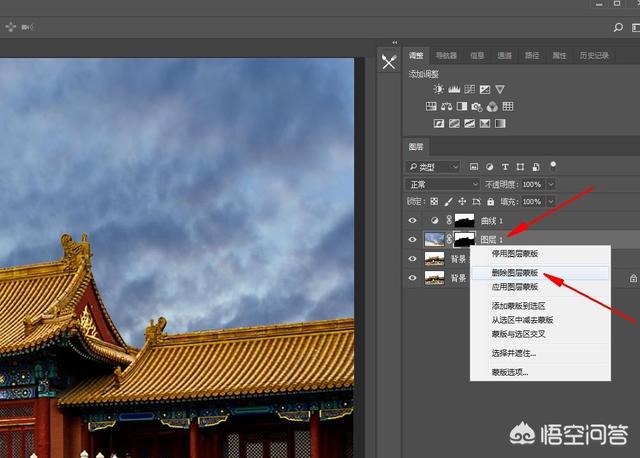Lock all layer attributes (padlock)

(x=491, y=202)
